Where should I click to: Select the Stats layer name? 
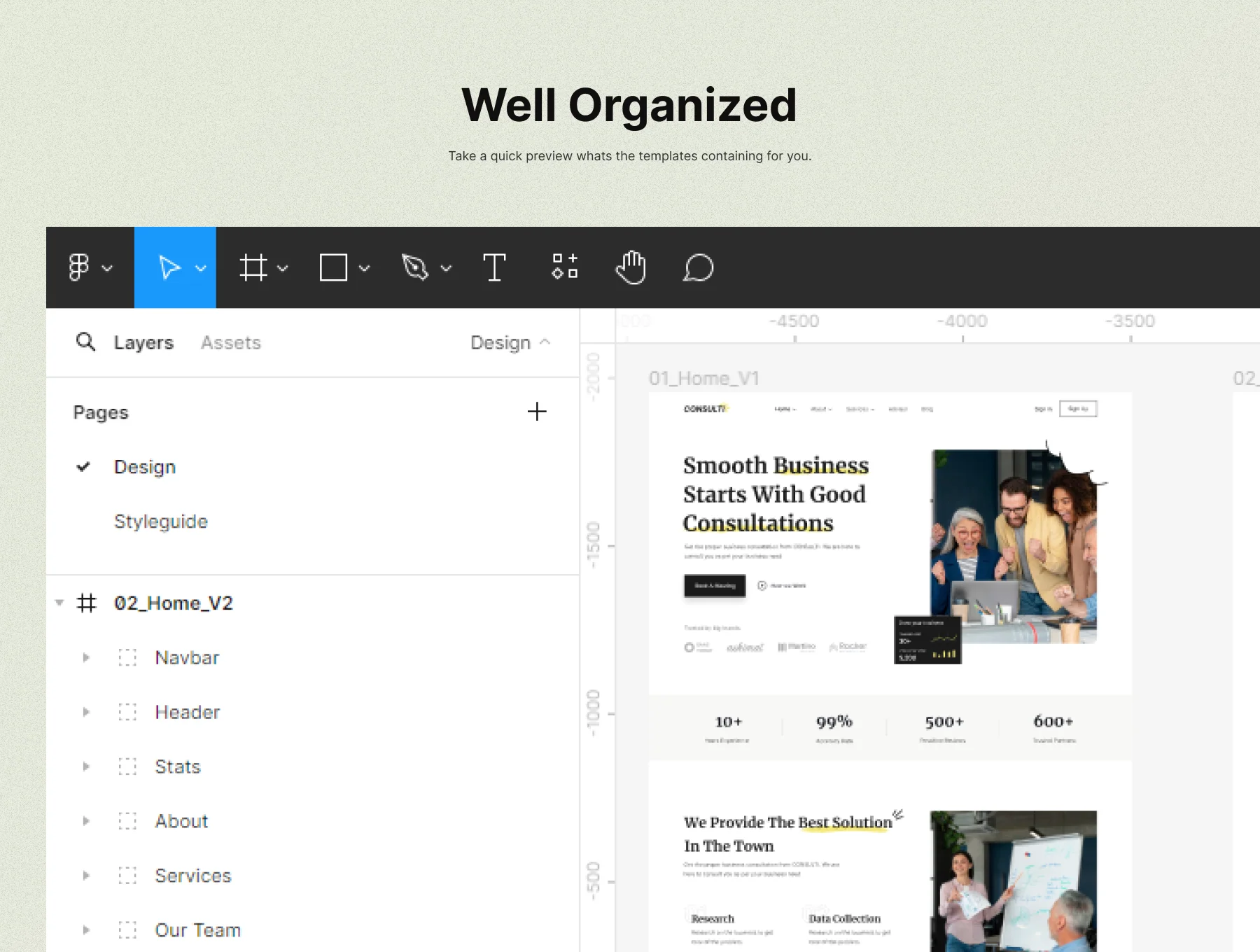[x=178, y=766]
